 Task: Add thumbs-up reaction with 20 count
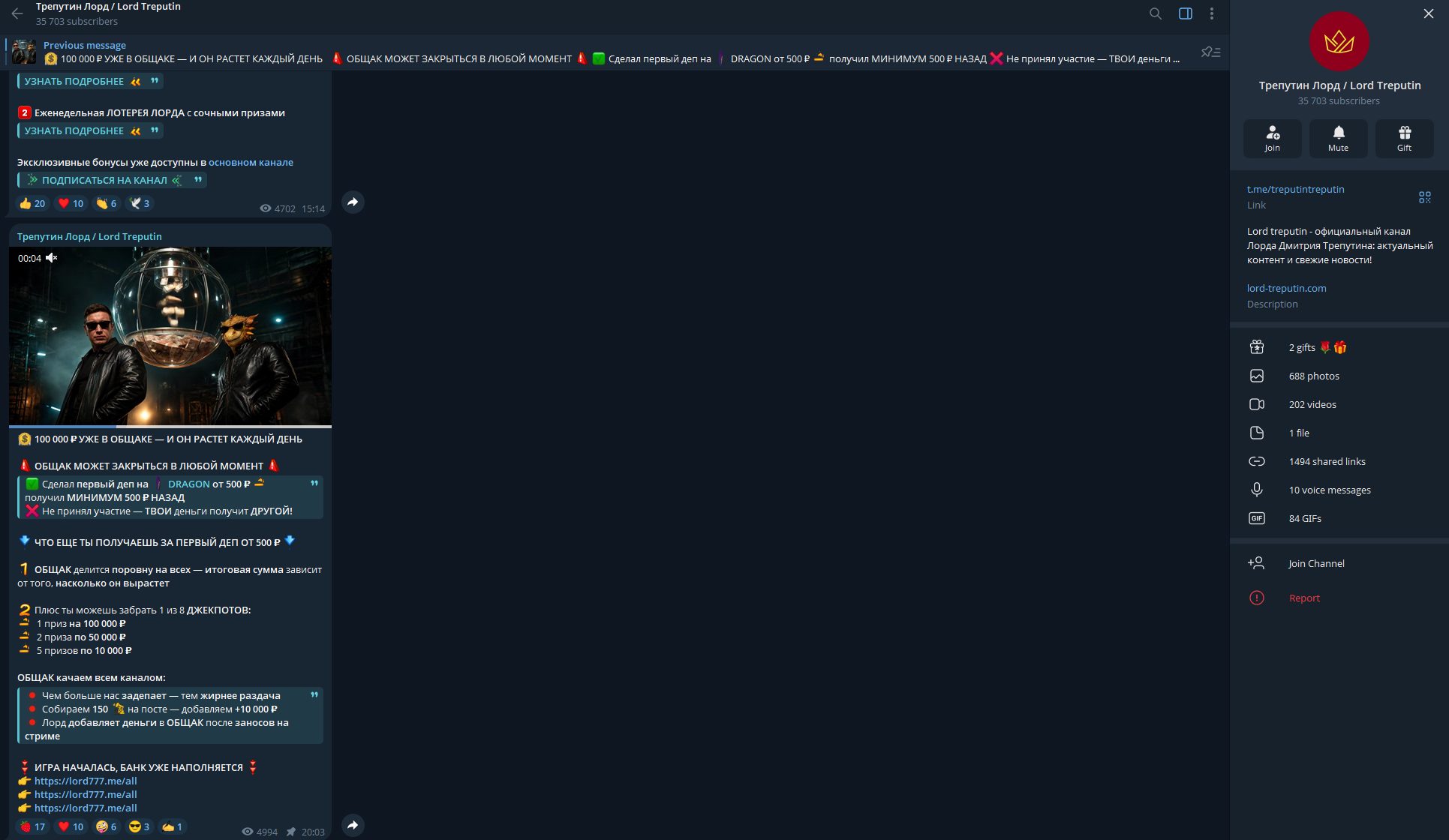(x=32, y=203)
